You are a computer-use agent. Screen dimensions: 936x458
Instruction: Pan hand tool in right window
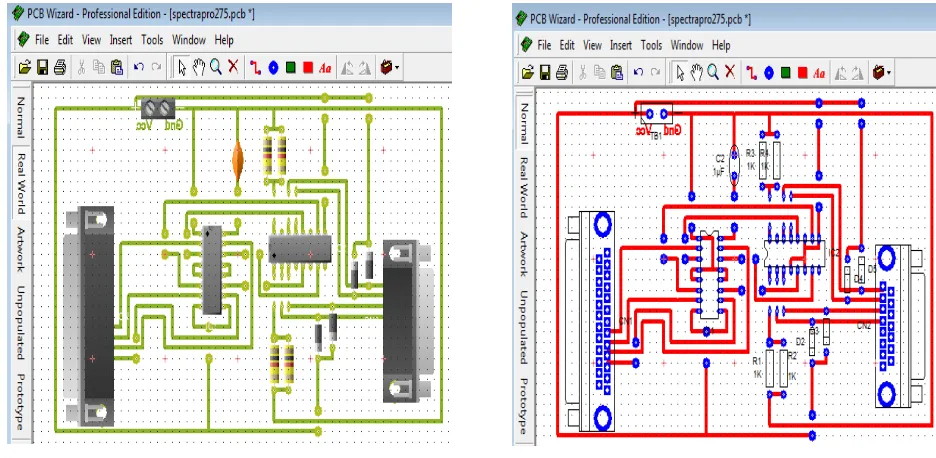696,73
